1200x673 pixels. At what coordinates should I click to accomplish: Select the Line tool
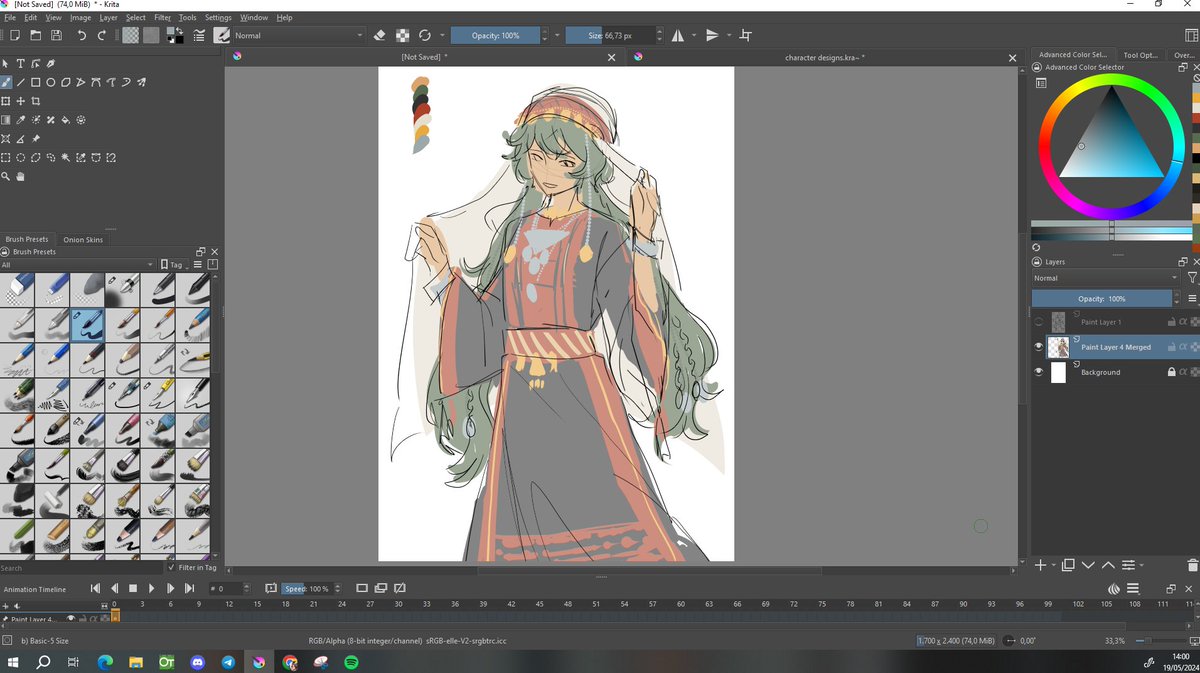point(20,82)
